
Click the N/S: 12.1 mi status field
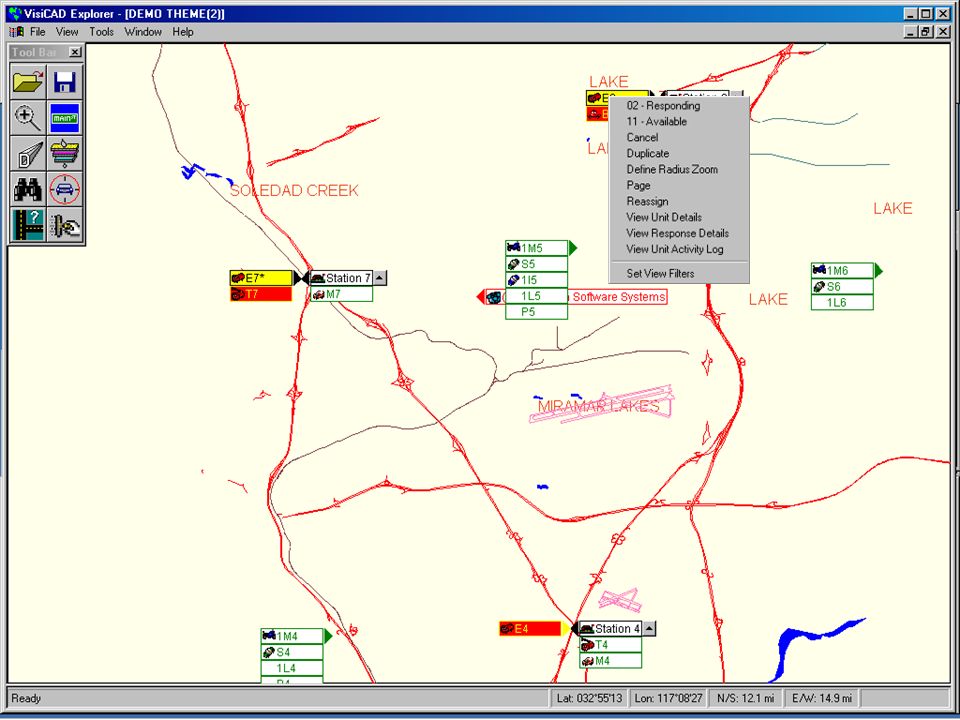tap(746, 698)
